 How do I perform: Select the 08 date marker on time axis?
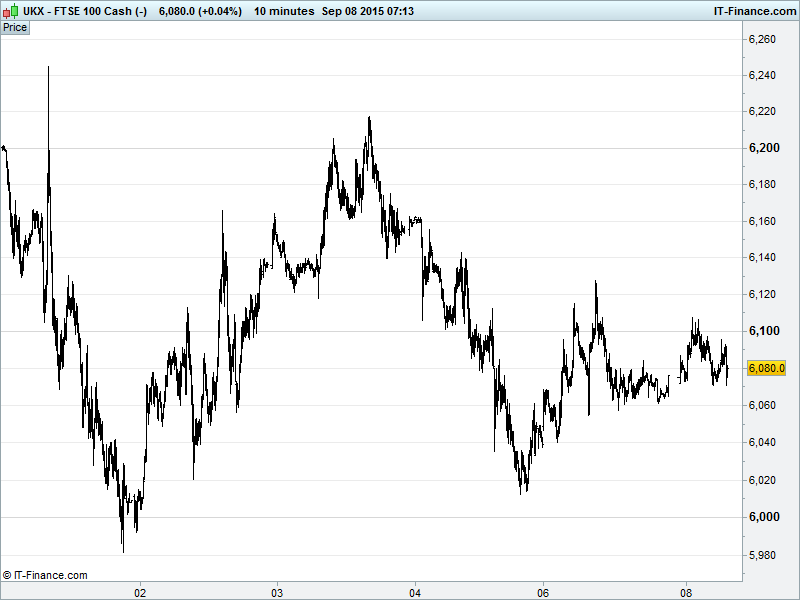click(687, 590)
